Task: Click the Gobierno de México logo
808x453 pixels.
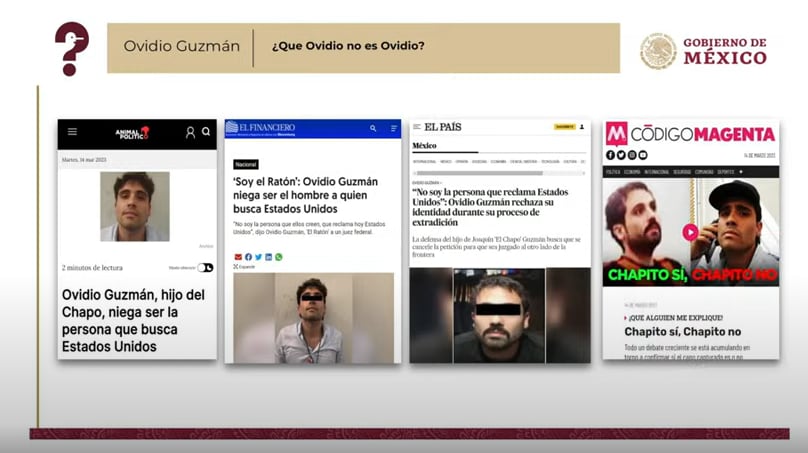Action: tap(704, 50)
